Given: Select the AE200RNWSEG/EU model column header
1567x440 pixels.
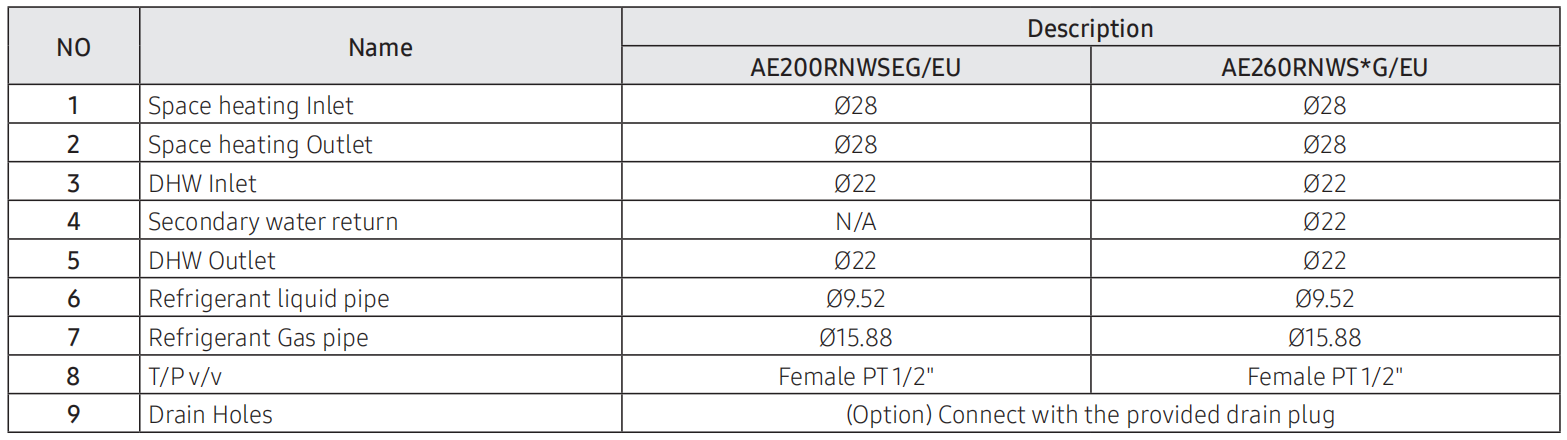Looking at the screenshot, I should (856, 67).
